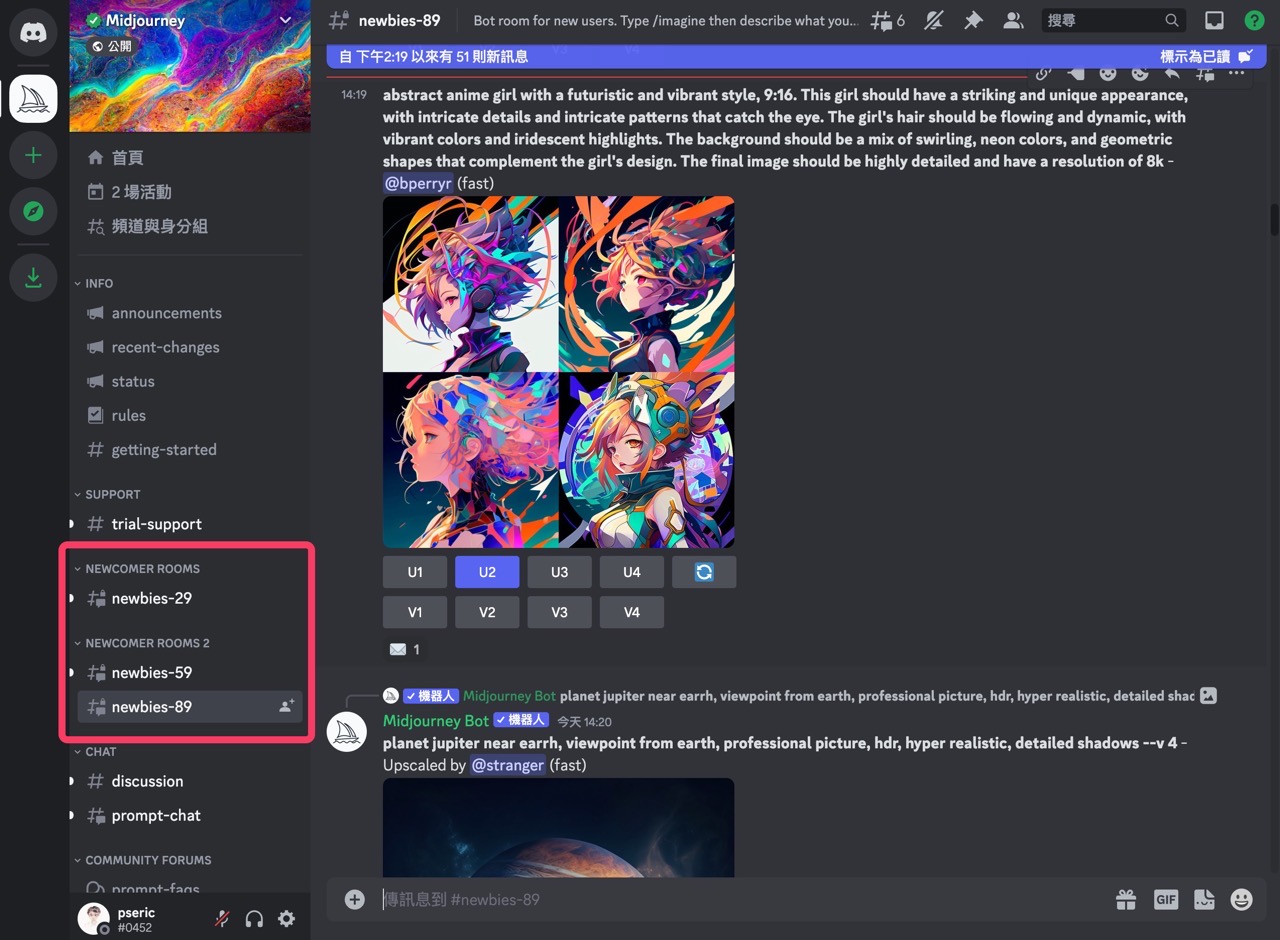Click the pseric user avatar
This screenshot has height=940, width=1280.
pos(94,918)
